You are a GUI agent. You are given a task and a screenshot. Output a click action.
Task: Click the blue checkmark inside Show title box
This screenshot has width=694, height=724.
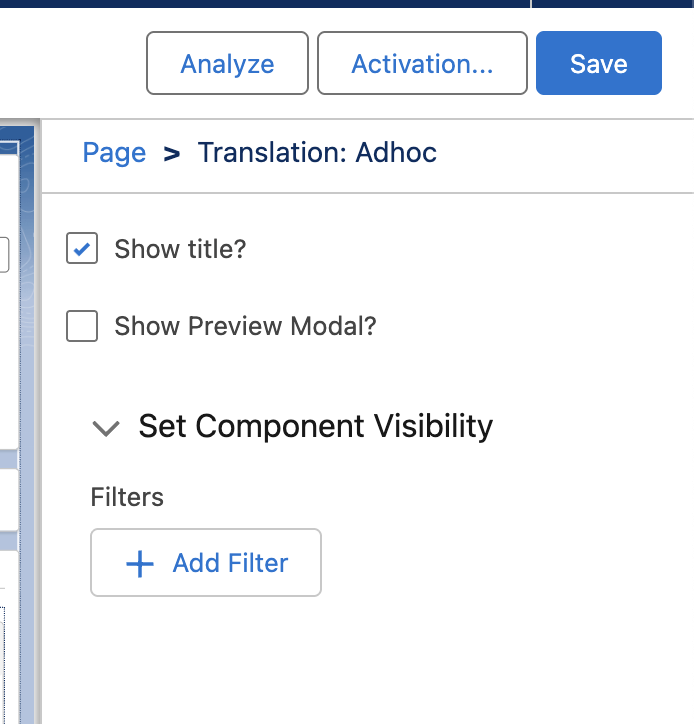pyautogui.click(x=82, y=249)
